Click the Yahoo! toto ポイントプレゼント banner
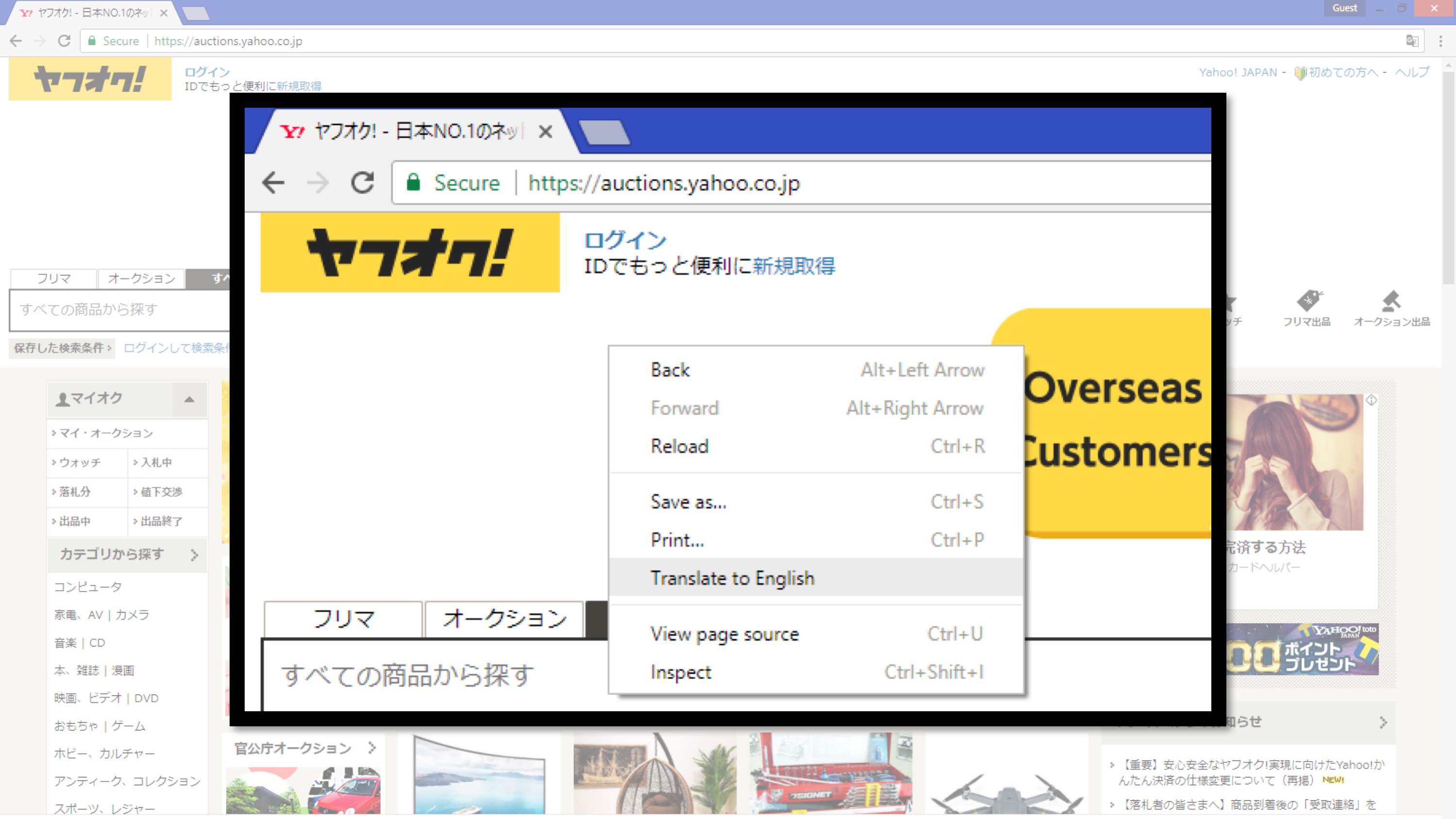This screenshot has height=819, width=1456. click(1302, 650)
